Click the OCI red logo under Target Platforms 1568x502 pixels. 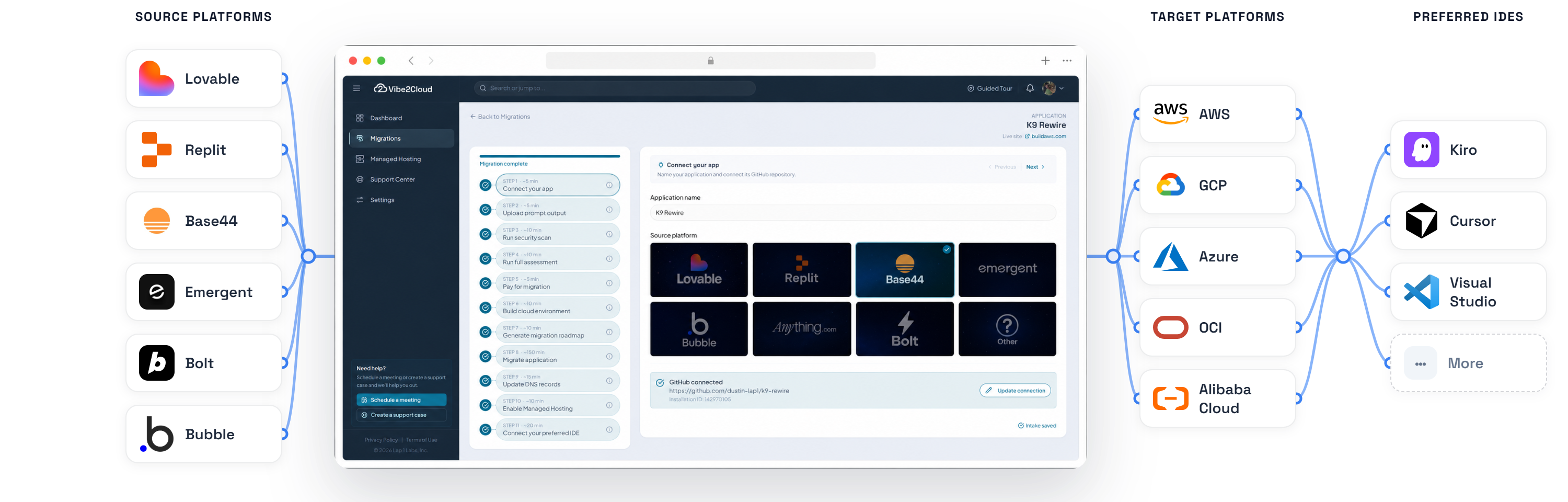[x=1171, y=328]
